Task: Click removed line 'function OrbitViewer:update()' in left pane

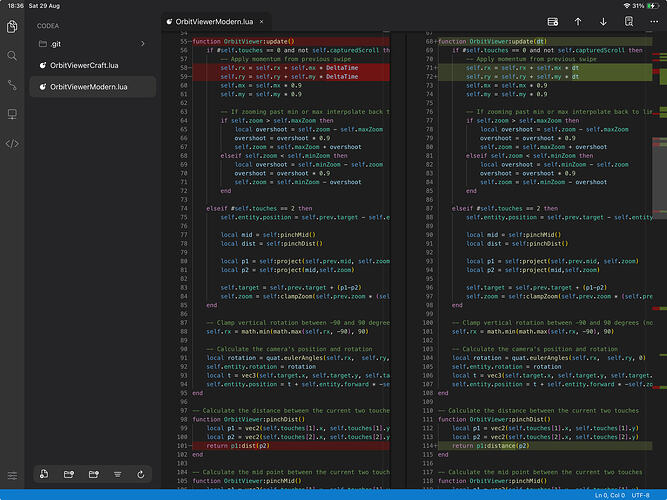Action: [x=243, y=41]
